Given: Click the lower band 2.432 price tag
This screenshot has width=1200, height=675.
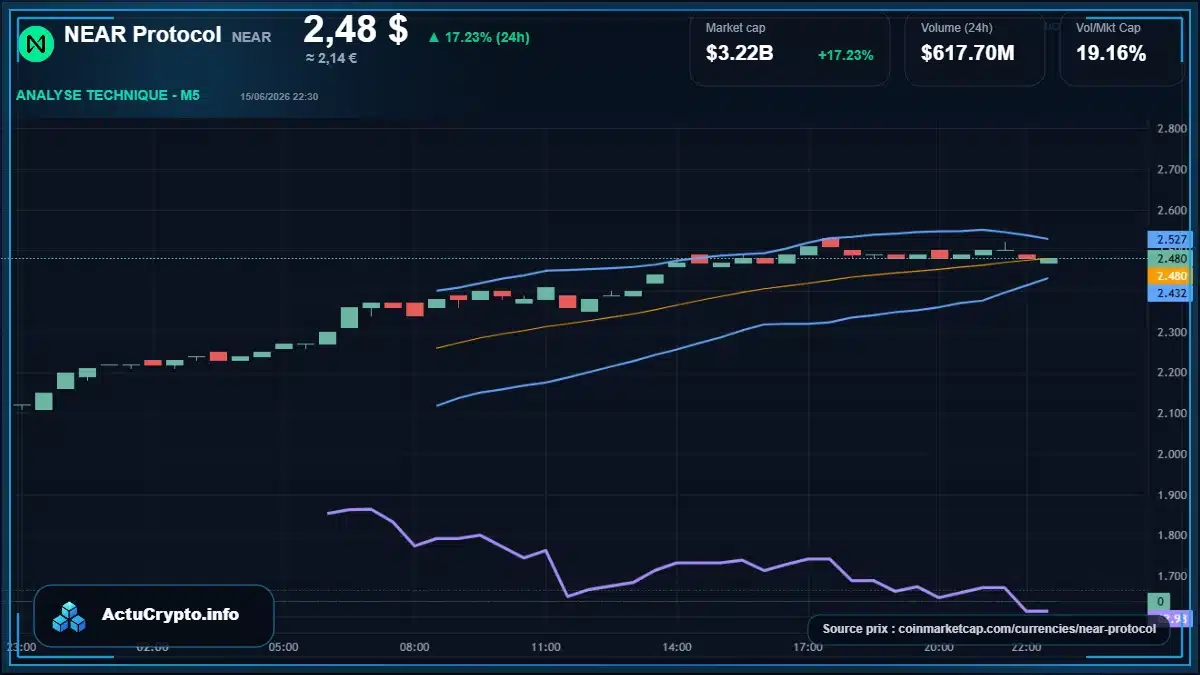Looking at the screenshot, I should point(1170,293).
